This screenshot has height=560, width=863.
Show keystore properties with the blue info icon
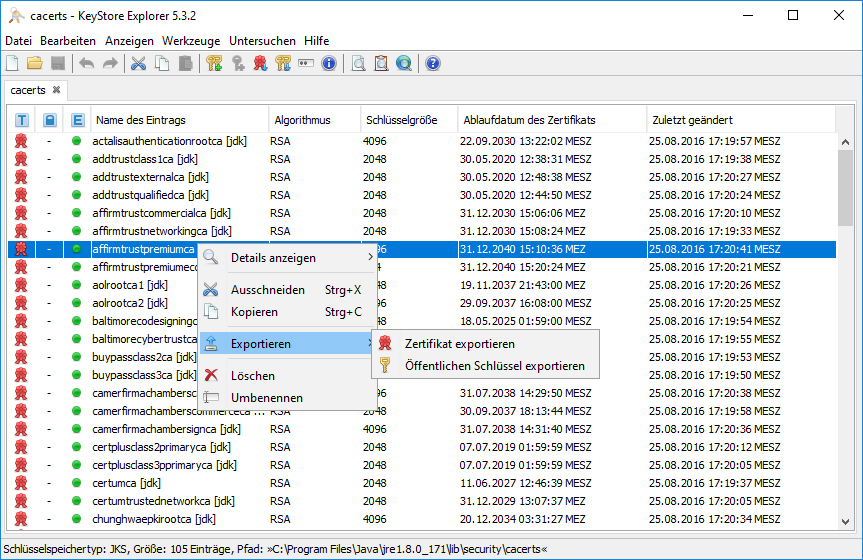(329, 63)
